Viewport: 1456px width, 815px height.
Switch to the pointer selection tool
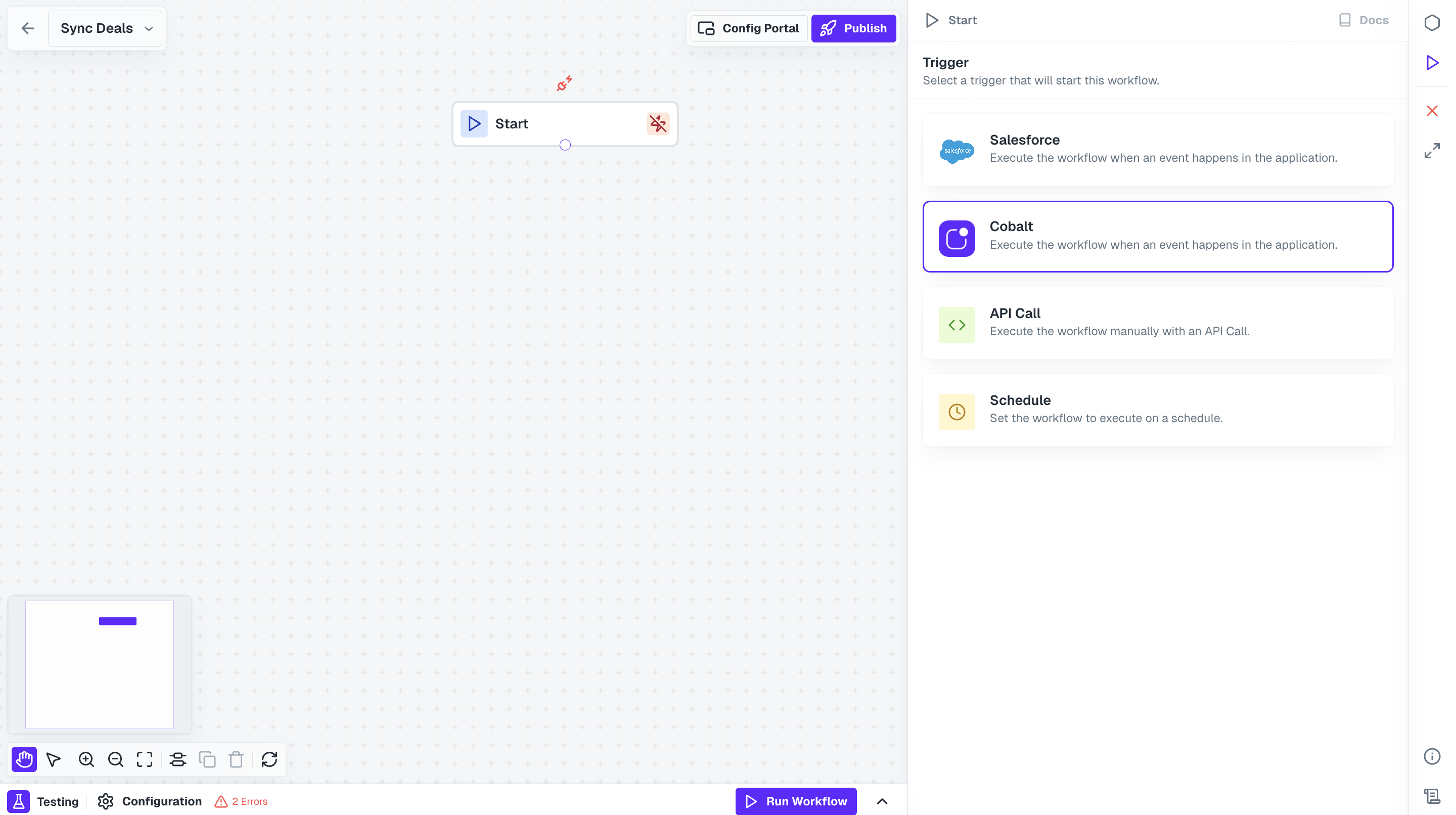click(x=54, y=759)
